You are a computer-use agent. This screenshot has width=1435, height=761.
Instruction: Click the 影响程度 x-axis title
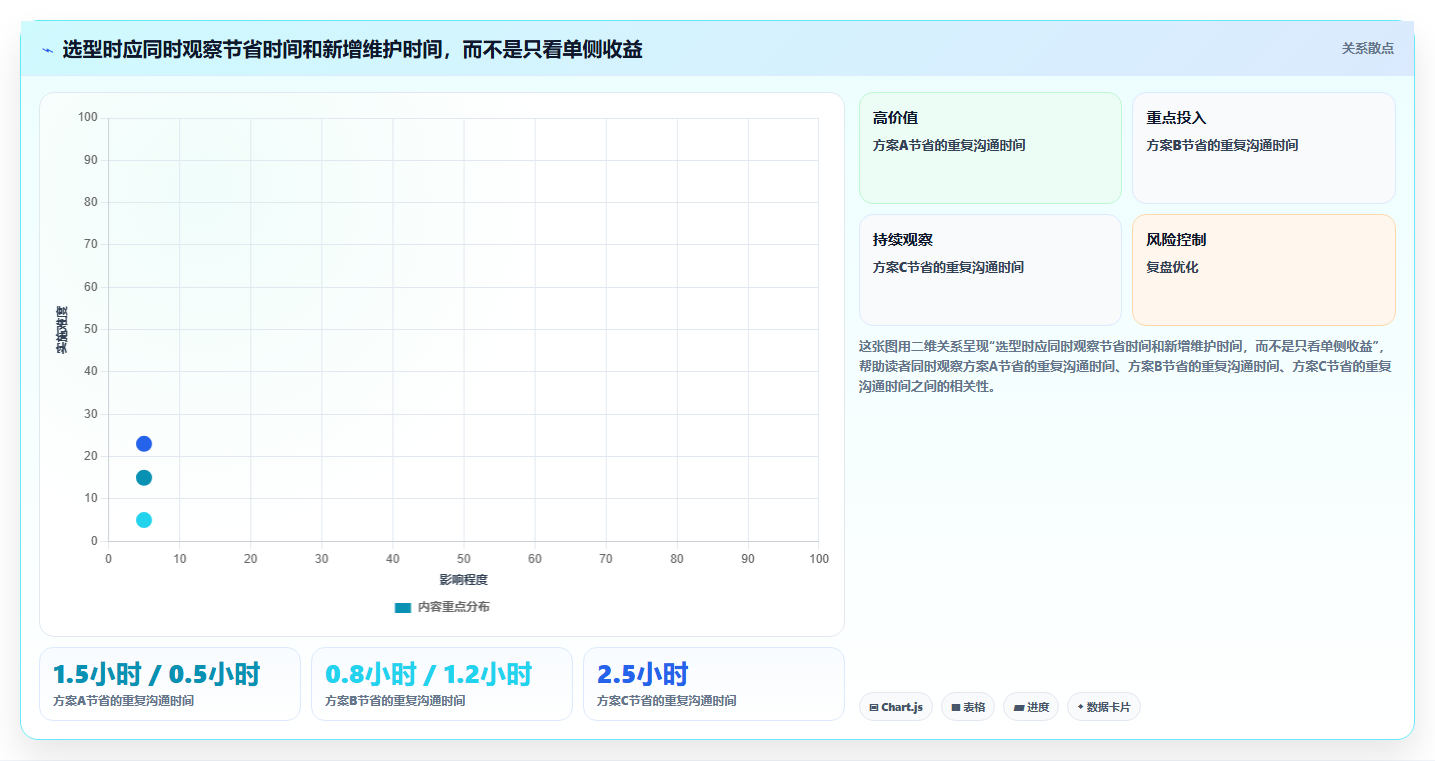[463, 580]
